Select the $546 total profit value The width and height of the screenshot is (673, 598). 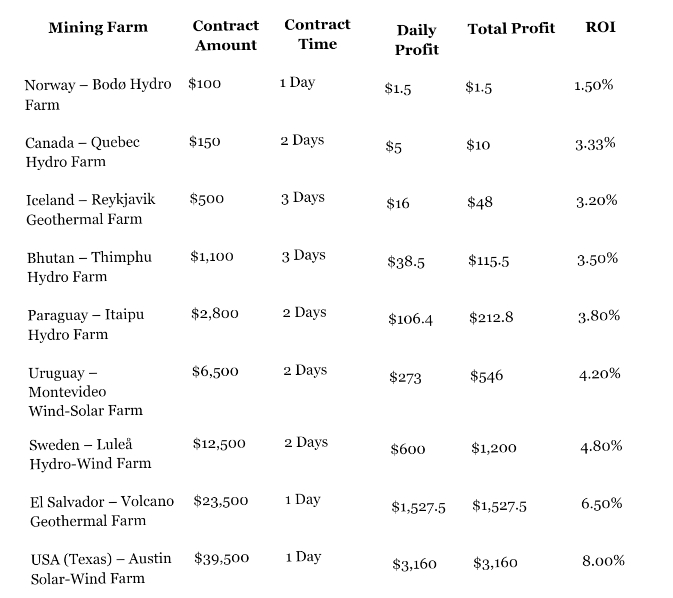[486, 376]
